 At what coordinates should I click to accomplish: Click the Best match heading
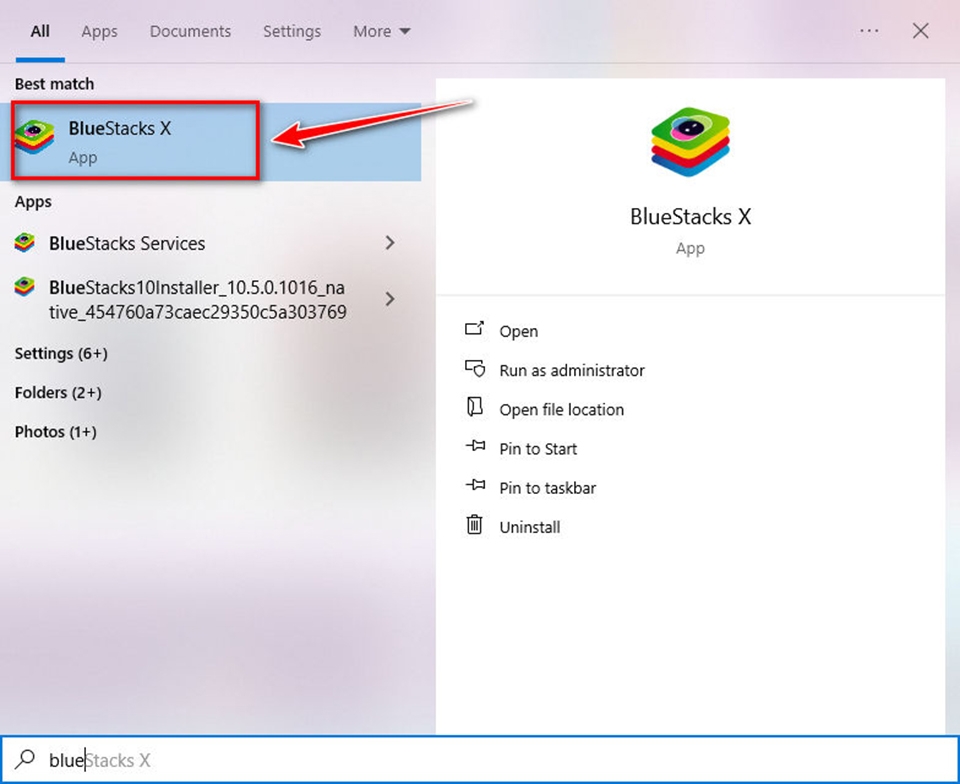point(54,83)
